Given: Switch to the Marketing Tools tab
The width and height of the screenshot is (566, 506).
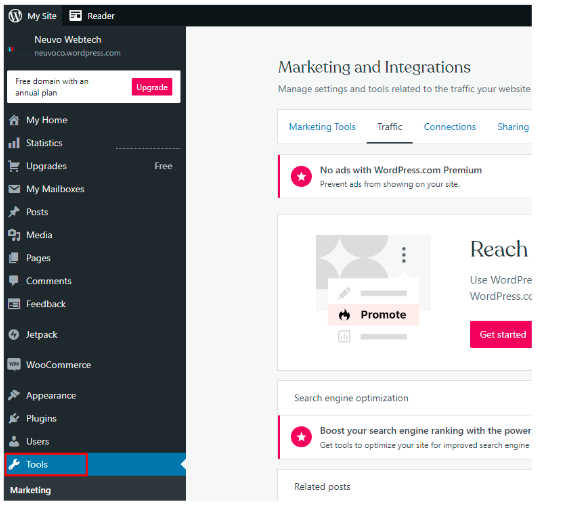Looking at the screenshot, I should click(322, 127).
